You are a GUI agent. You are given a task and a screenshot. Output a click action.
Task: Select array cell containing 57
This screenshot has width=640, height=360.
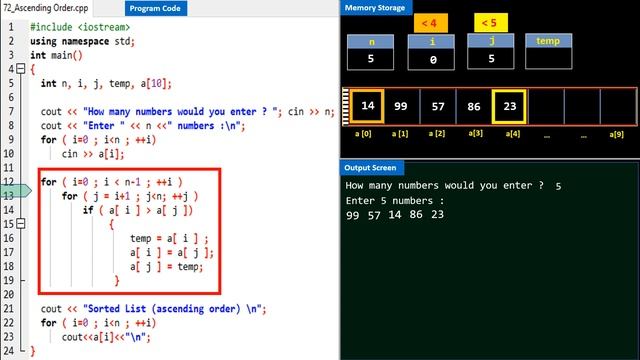tap(438, 107)
